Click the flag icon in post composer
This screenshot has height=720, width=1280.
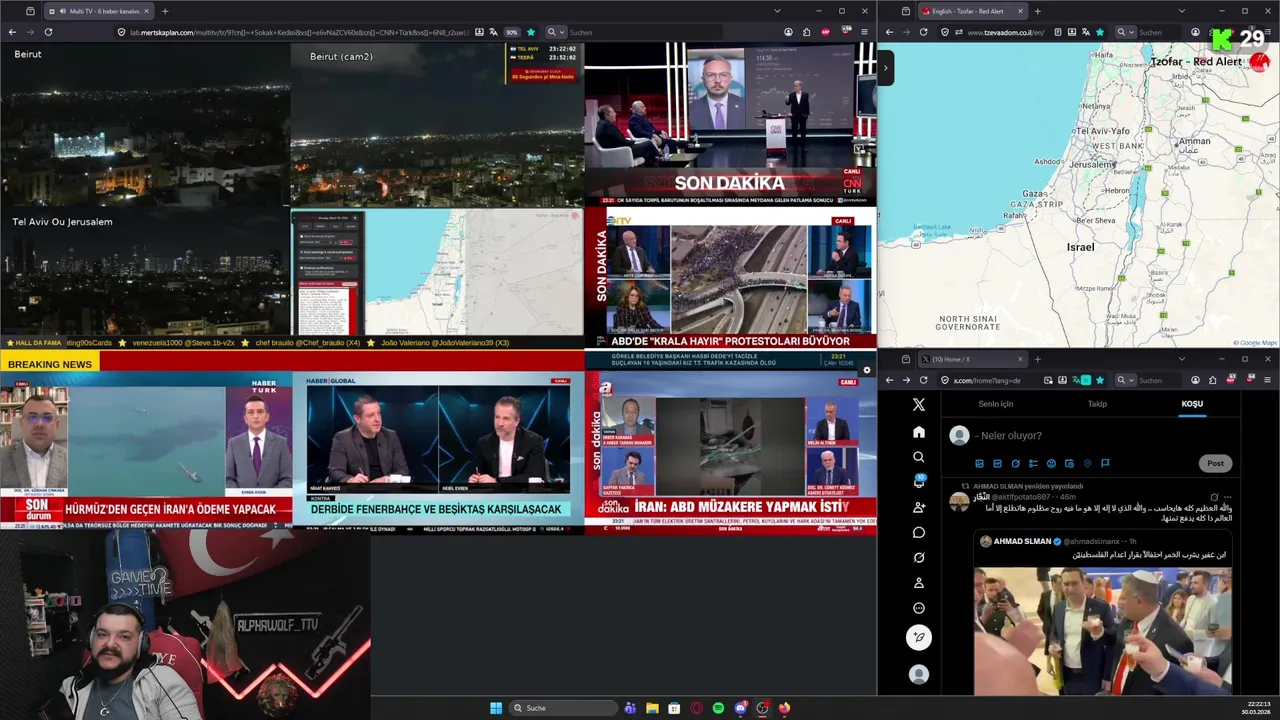point(1105,463)
